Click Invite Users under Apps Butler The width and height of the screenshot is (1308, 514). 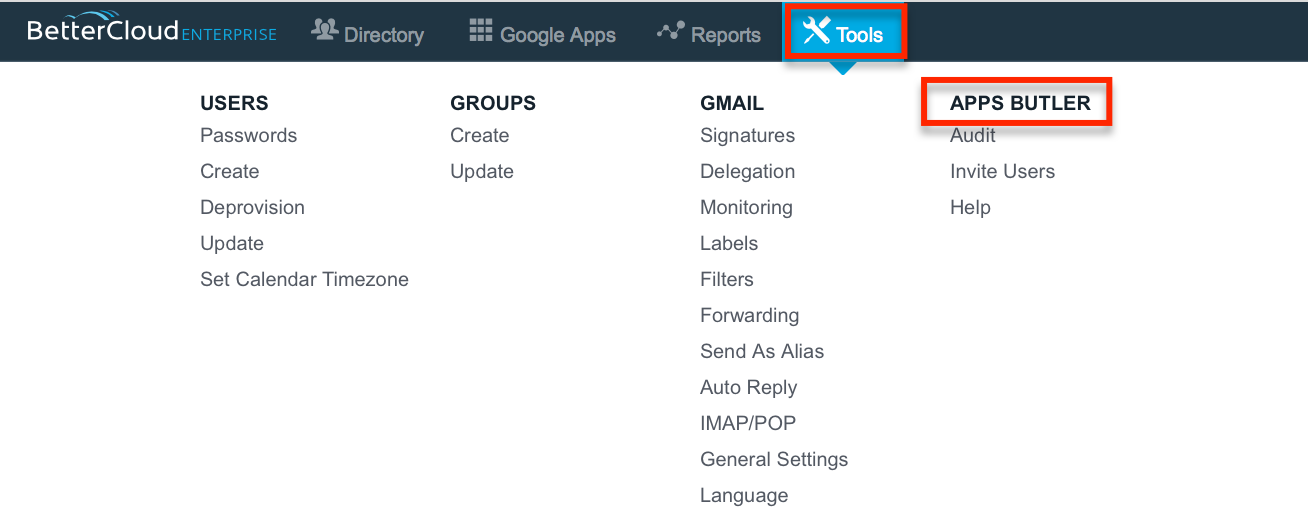[x=1002, y=171]
